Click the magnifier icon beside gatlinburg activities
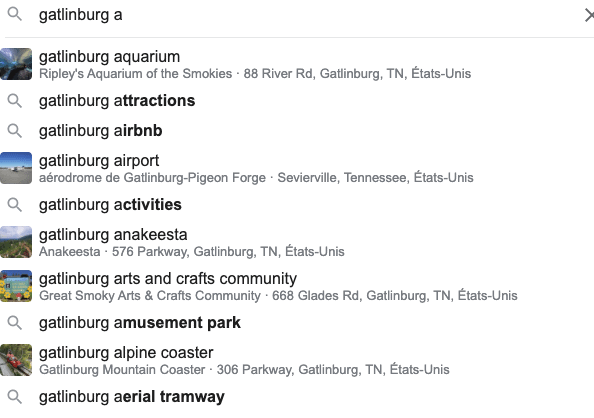Image resolution: width=594 pixels, height=418 pixels. tap(15, 205)
